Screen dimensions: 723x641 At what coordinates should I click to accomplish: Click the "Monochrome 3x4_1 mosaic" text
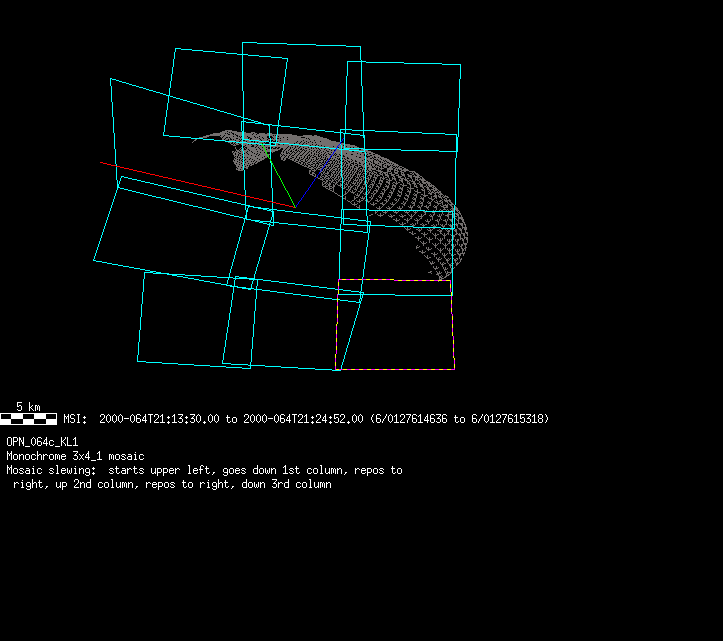pyautogui.click(x=75, y=457)
